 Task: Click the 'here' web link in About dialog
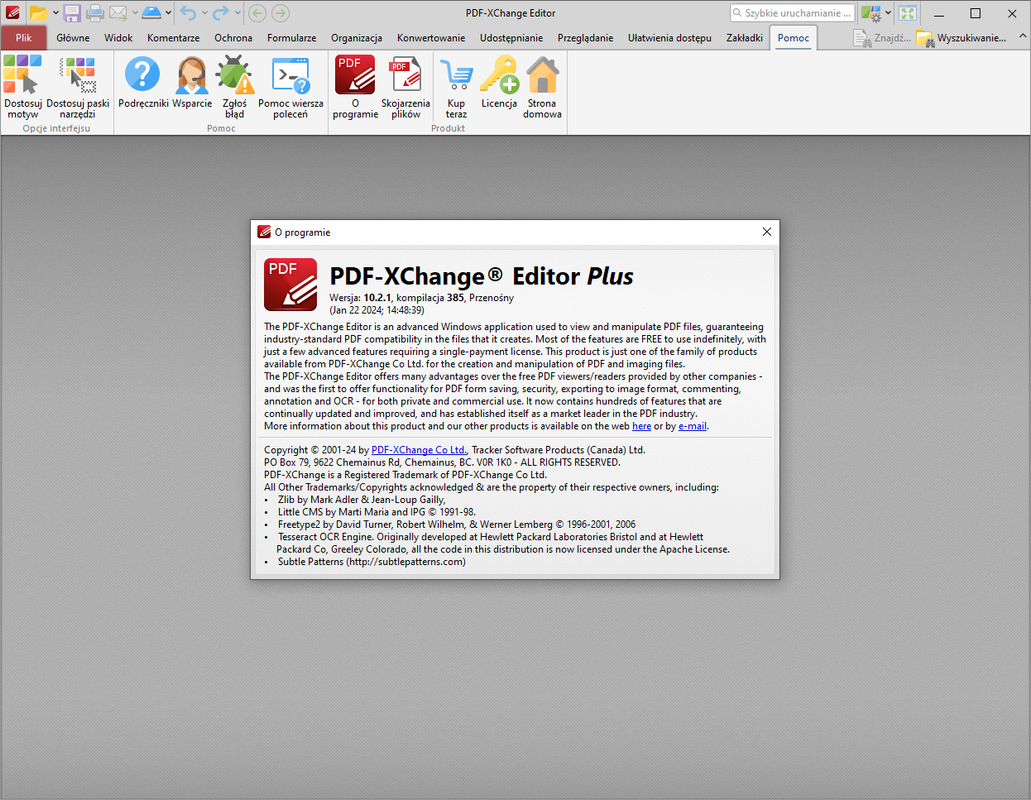click(642, 426)
